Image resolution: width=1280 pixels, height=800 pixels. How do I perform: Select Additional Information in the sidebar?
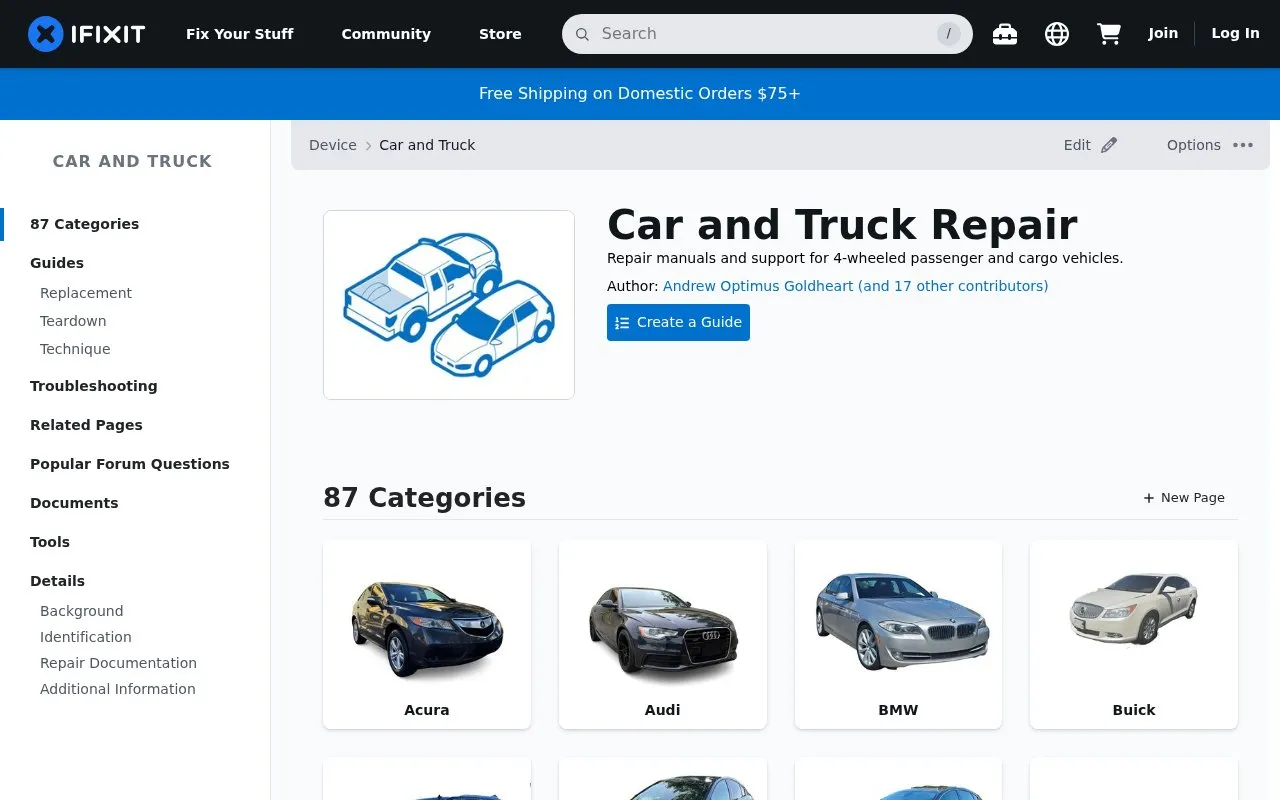point(118,689)
